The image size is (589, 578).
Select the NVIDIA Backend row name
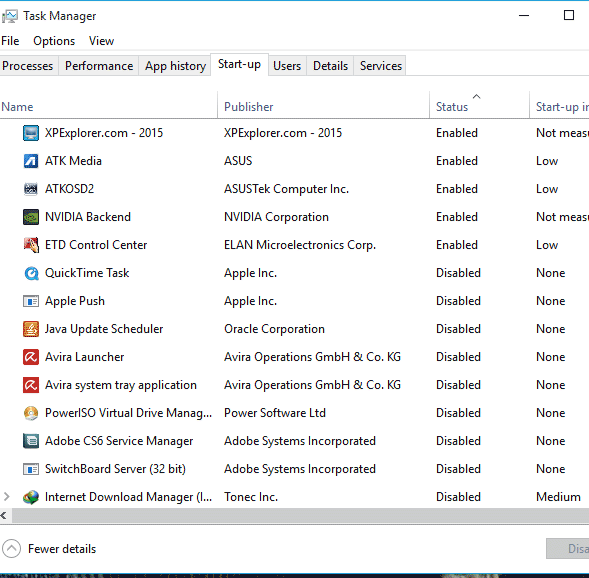click(x=88, y=217)
